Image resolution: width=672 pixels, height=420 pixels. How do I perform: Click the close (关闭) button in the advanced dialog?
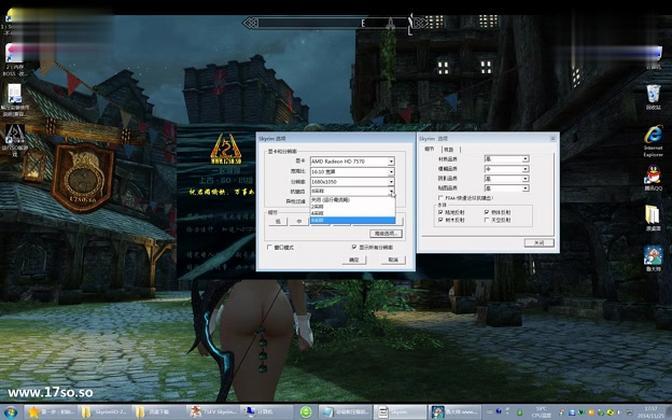pyautogui.click(x=539, y=243)
